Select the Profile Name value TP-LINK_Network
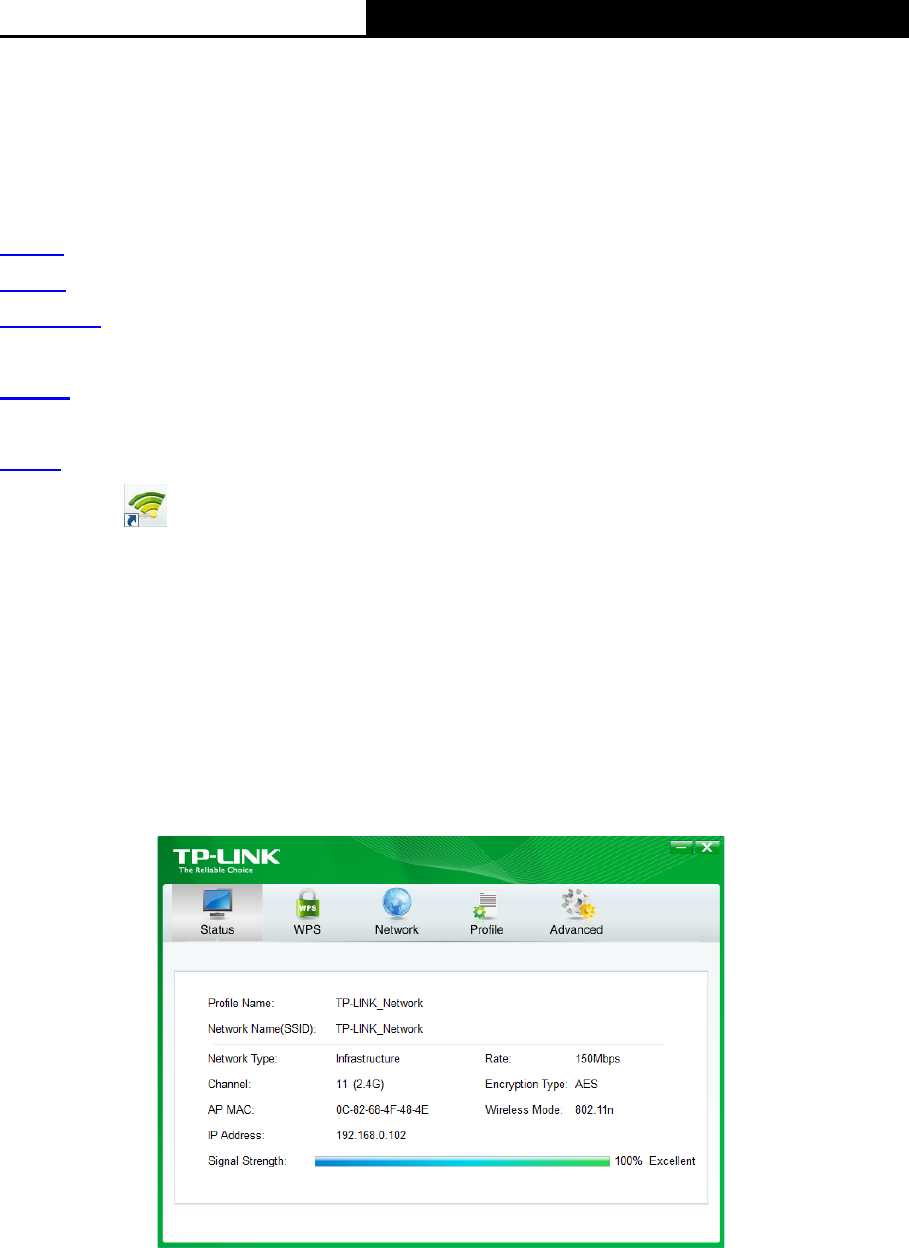Viewport: 909px width, 1248px height. coord(379,1003)
